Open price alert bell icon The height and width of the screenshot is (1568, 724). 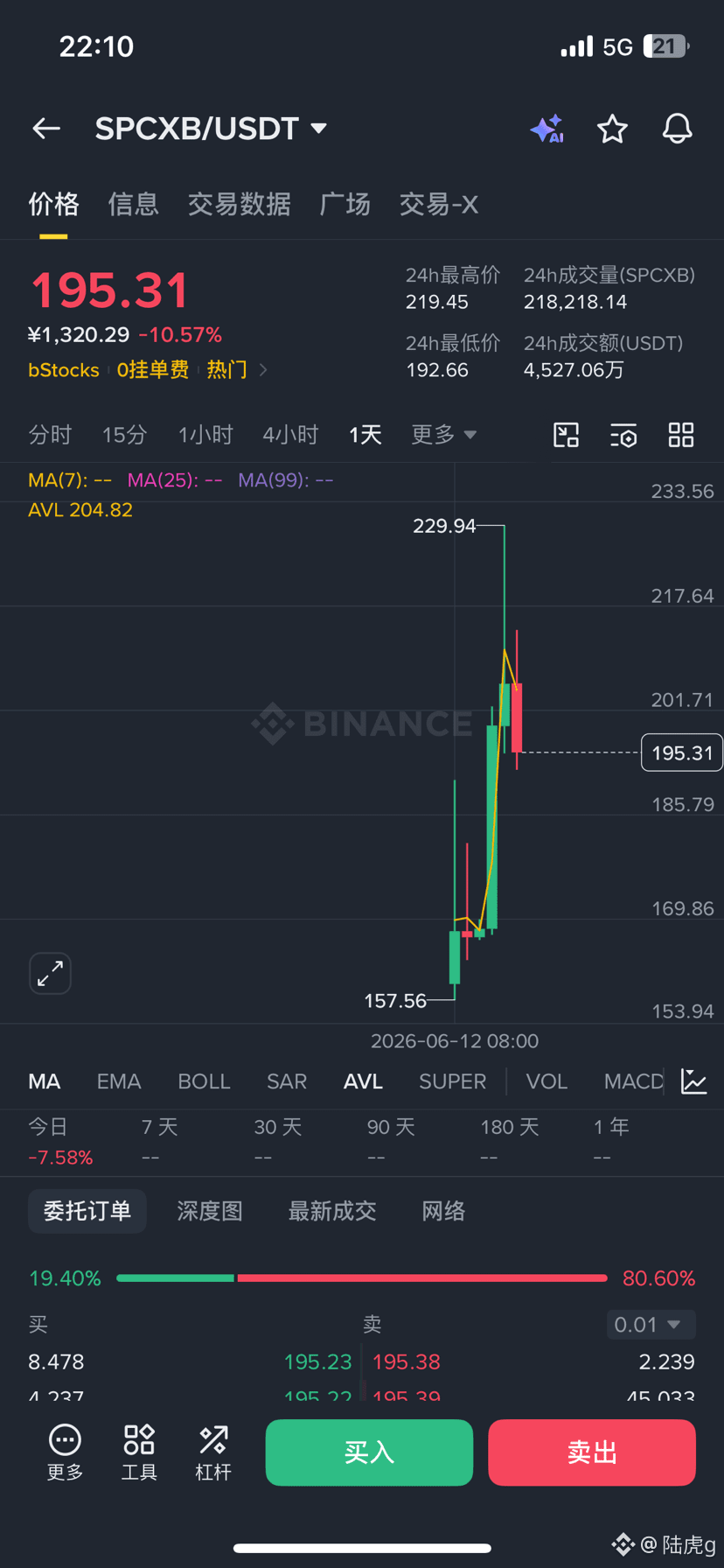[x=677, y=129]
